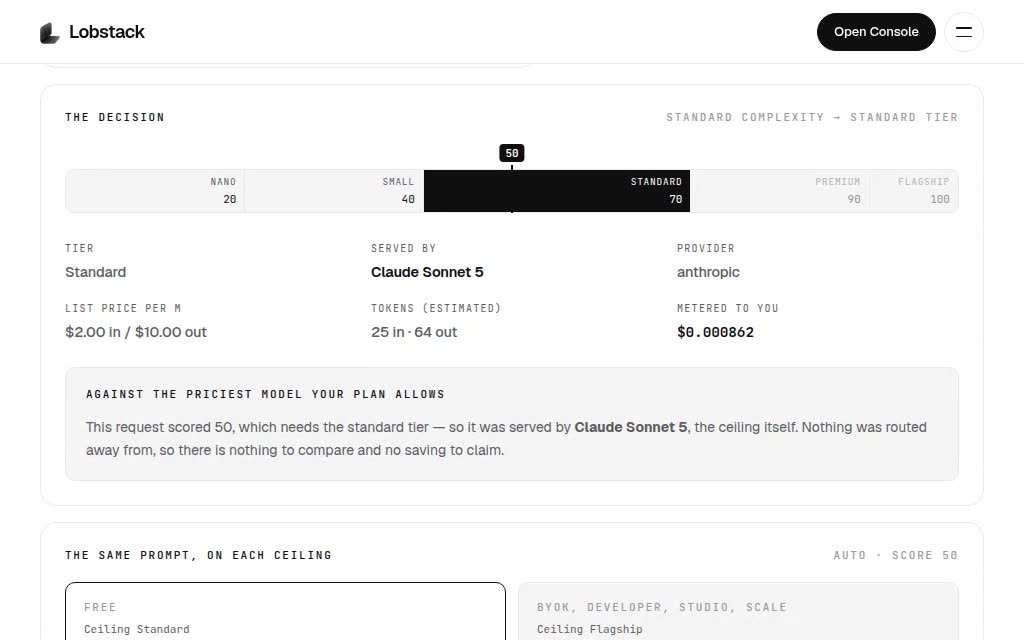The height and width of the screenshot is (640, 1024).
Task: Click the Lobstack logo icon
Action: [x=50, y=33]
